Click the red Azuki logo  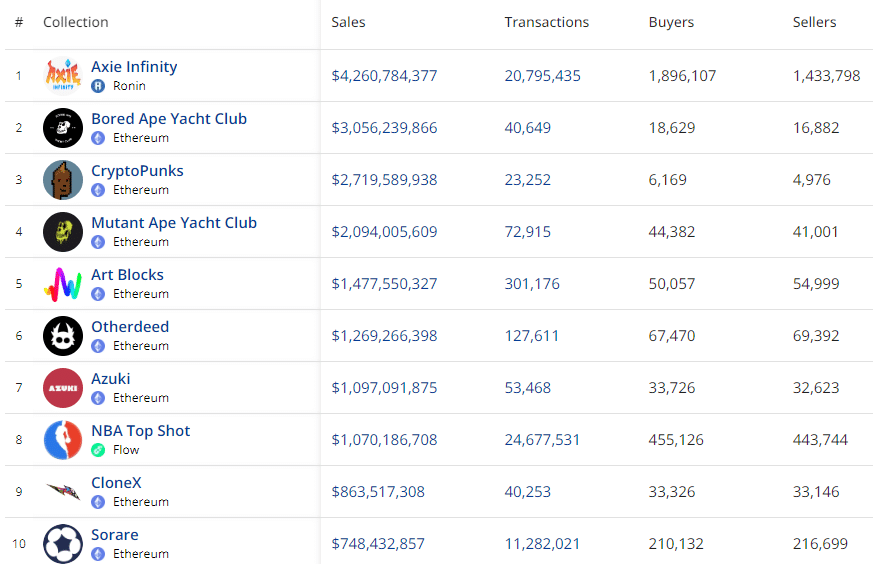tap(62, 388)
